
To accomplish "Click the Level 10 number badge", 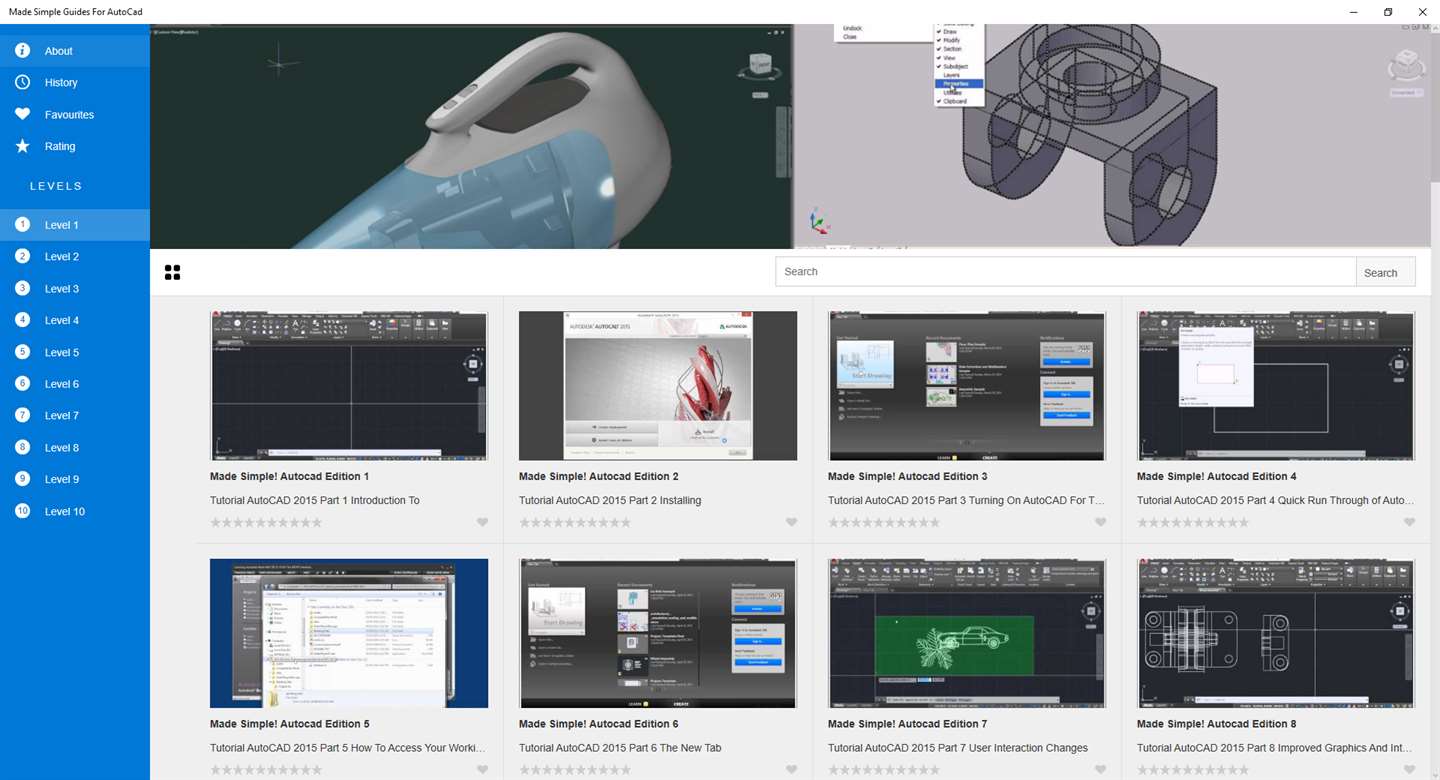I will 22,511.
